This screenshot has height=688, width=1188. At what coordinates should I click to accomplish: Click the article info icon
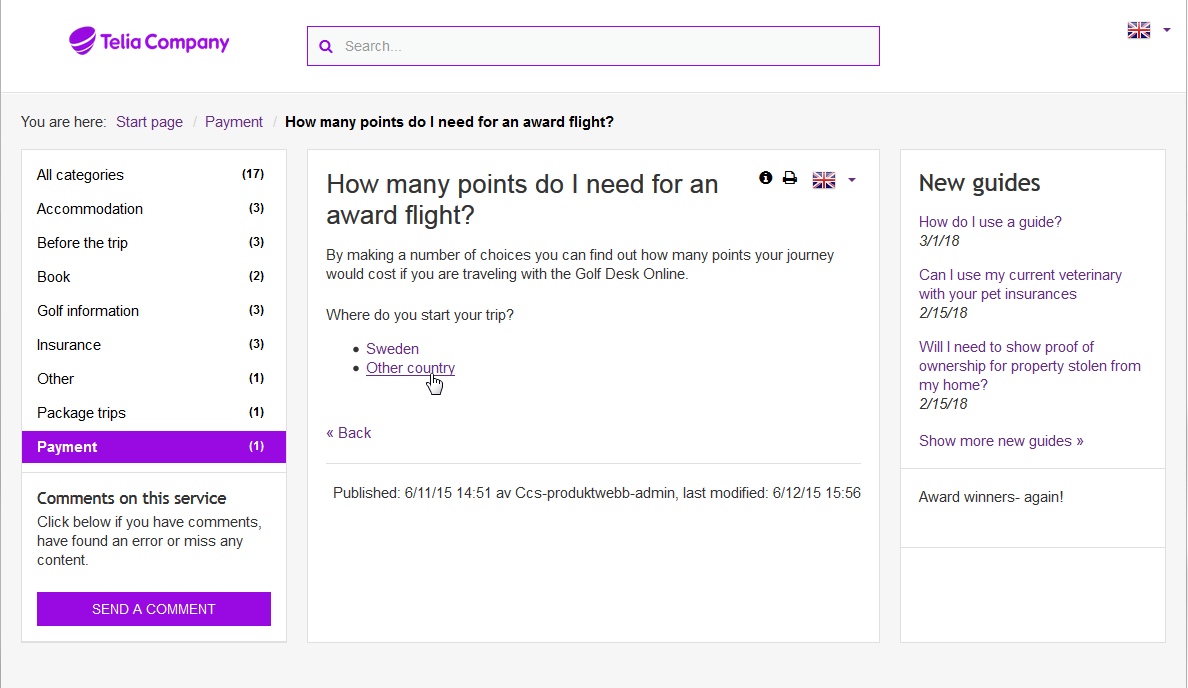click(766, 178)
